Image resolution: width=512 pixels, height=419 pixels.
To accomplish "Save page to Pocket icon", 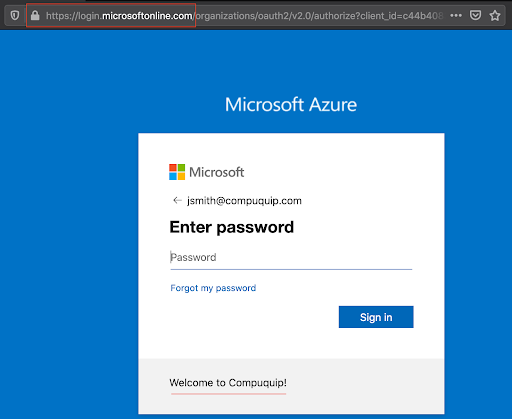I will (x=475, y=15).
